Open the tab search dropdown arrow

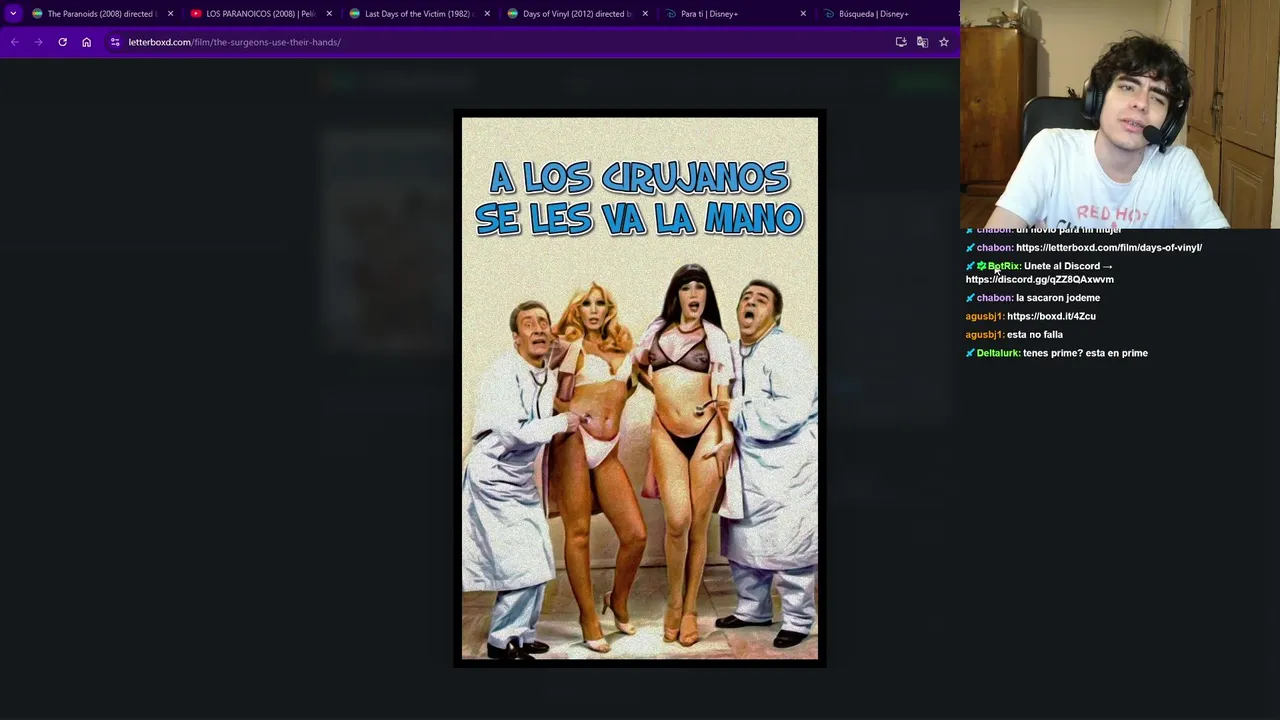pos(13,13)
